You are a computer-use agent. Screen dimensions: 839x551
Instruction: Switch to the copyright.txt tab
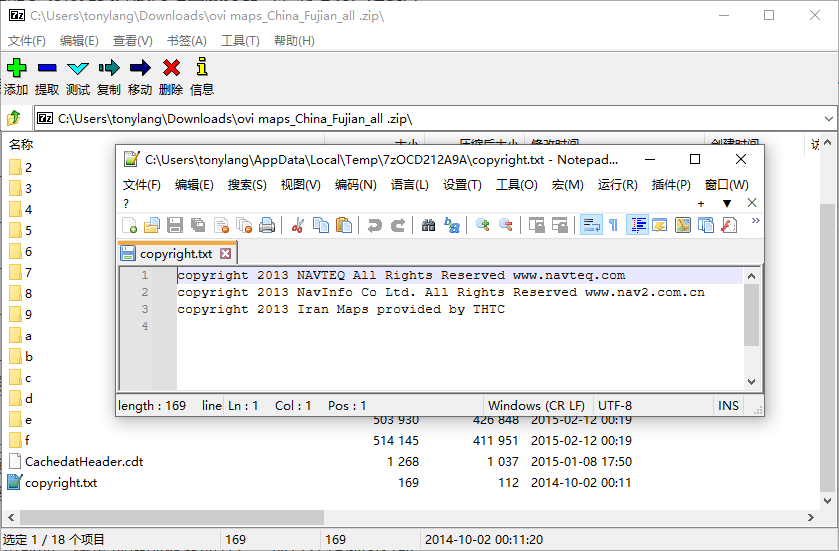(175, 254)
